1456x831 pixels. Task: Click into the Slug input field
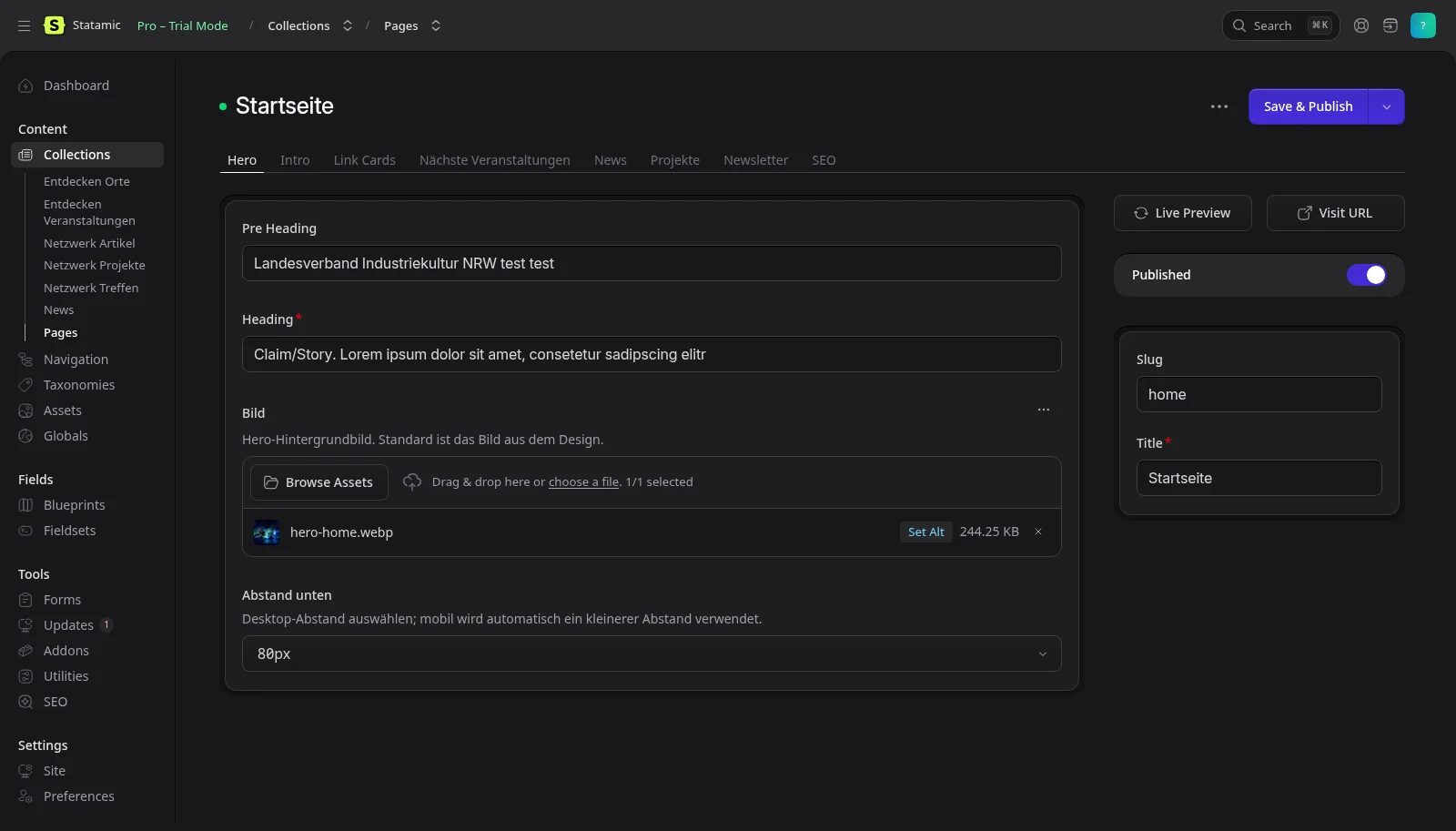tap(1259, 394)
